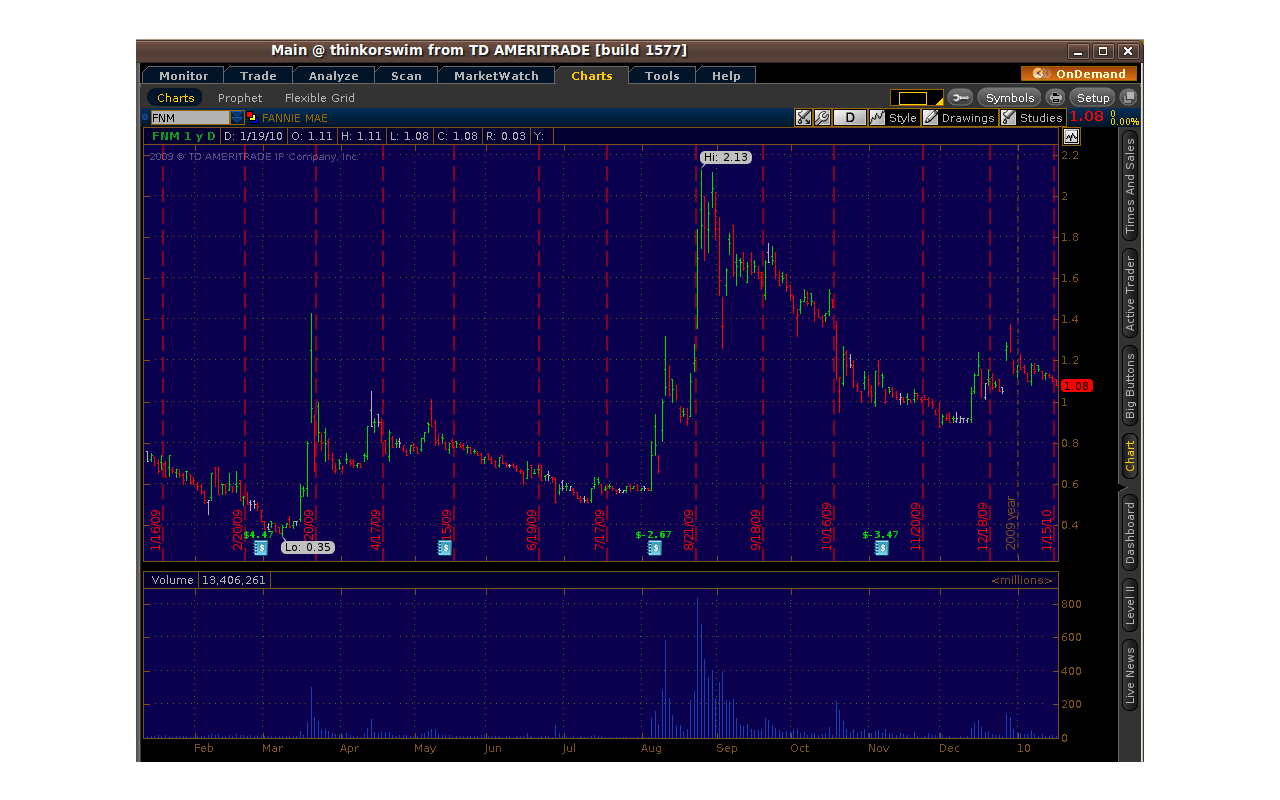1280x800 pixels.
Task: Click the FNM 1 y D chart label
Action: (183, 136)
